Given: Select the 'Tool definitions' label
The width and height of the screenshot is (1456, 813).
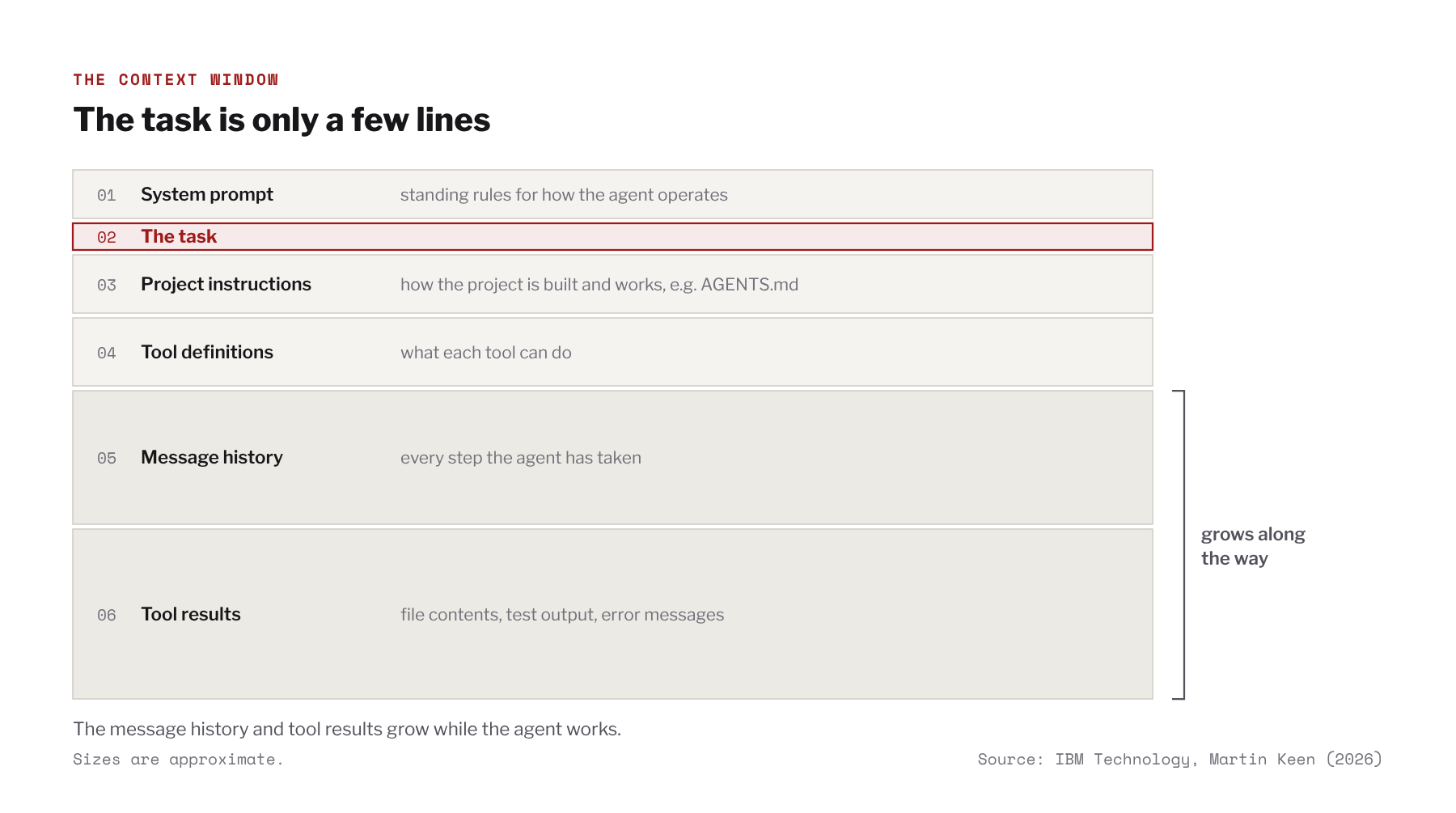Looking at the screenshot, I should click(207, 352).
